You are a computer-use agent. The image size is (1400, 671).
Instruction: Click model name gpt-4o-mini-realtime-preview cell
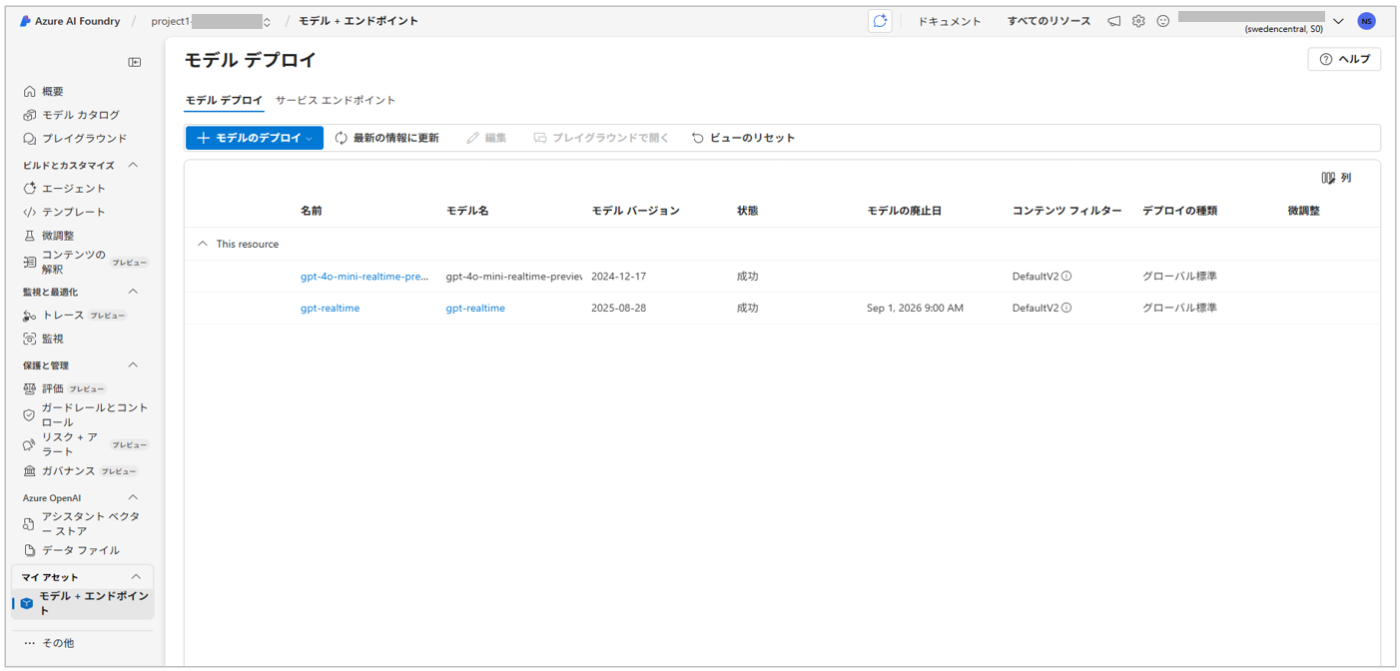click(514, 276)
